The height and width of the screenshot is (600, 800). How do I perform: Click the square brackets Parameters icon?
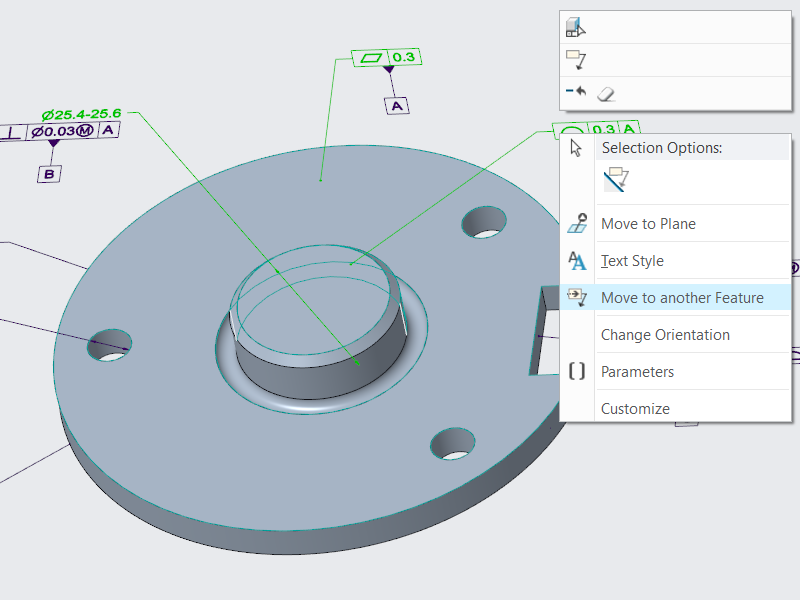pyautogui.click(x=577, y=372)
